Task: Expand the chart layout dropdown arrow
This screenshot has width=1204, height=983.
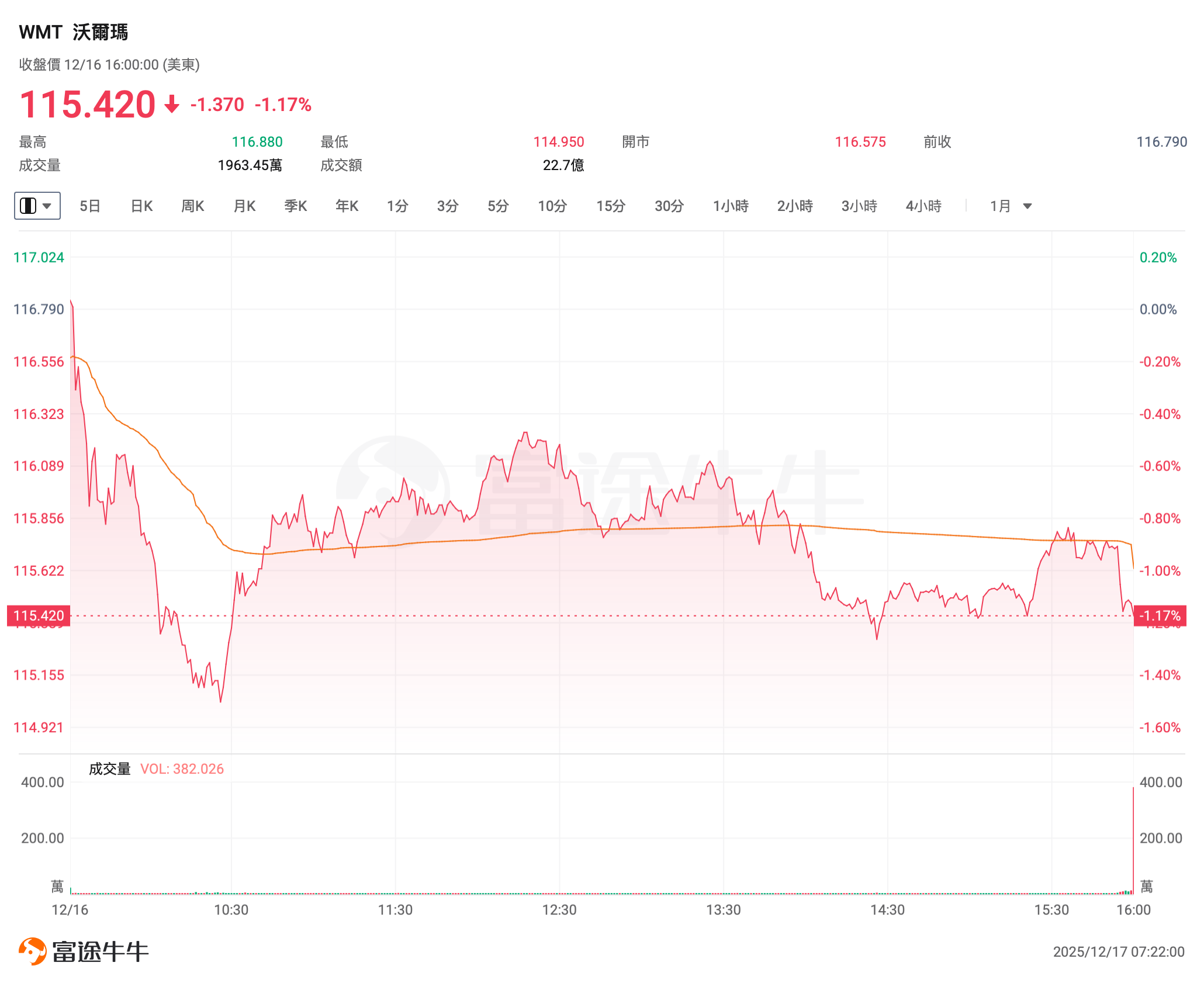Action: tap(48, 206)
